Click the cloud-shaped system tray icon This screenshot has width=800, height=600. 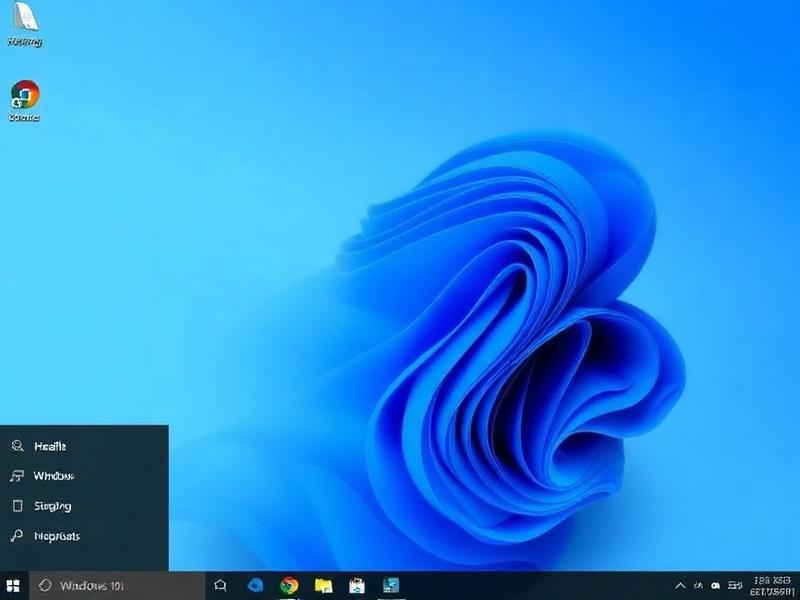(715, 586)
